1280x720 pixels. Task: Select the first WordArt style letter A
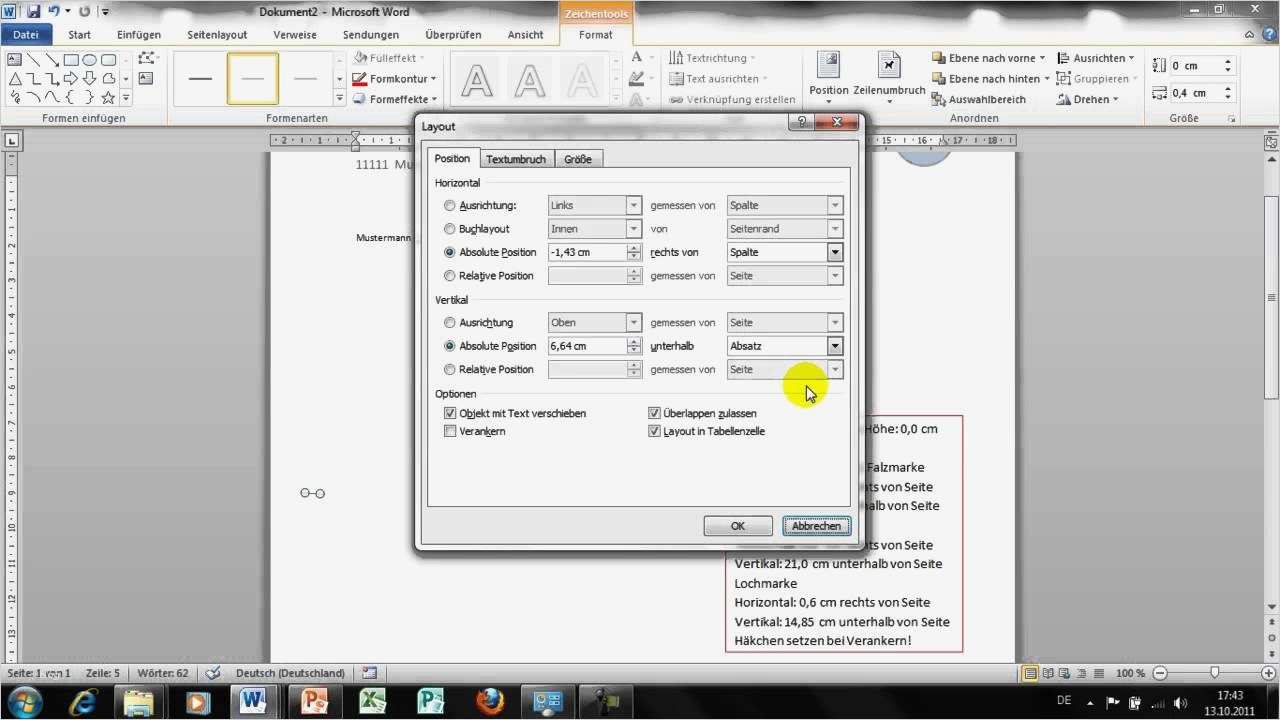(x=477, y=80)
